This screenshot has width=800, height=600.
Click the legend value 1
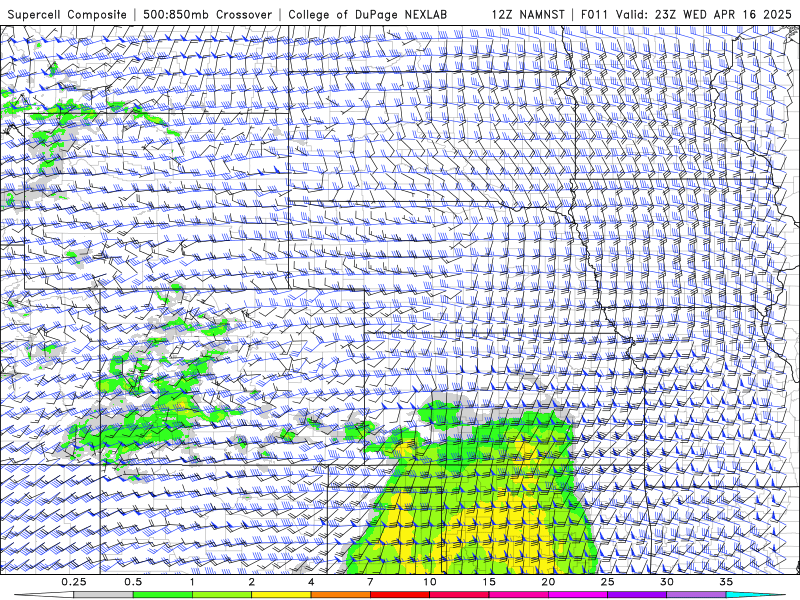pos(192,582)
